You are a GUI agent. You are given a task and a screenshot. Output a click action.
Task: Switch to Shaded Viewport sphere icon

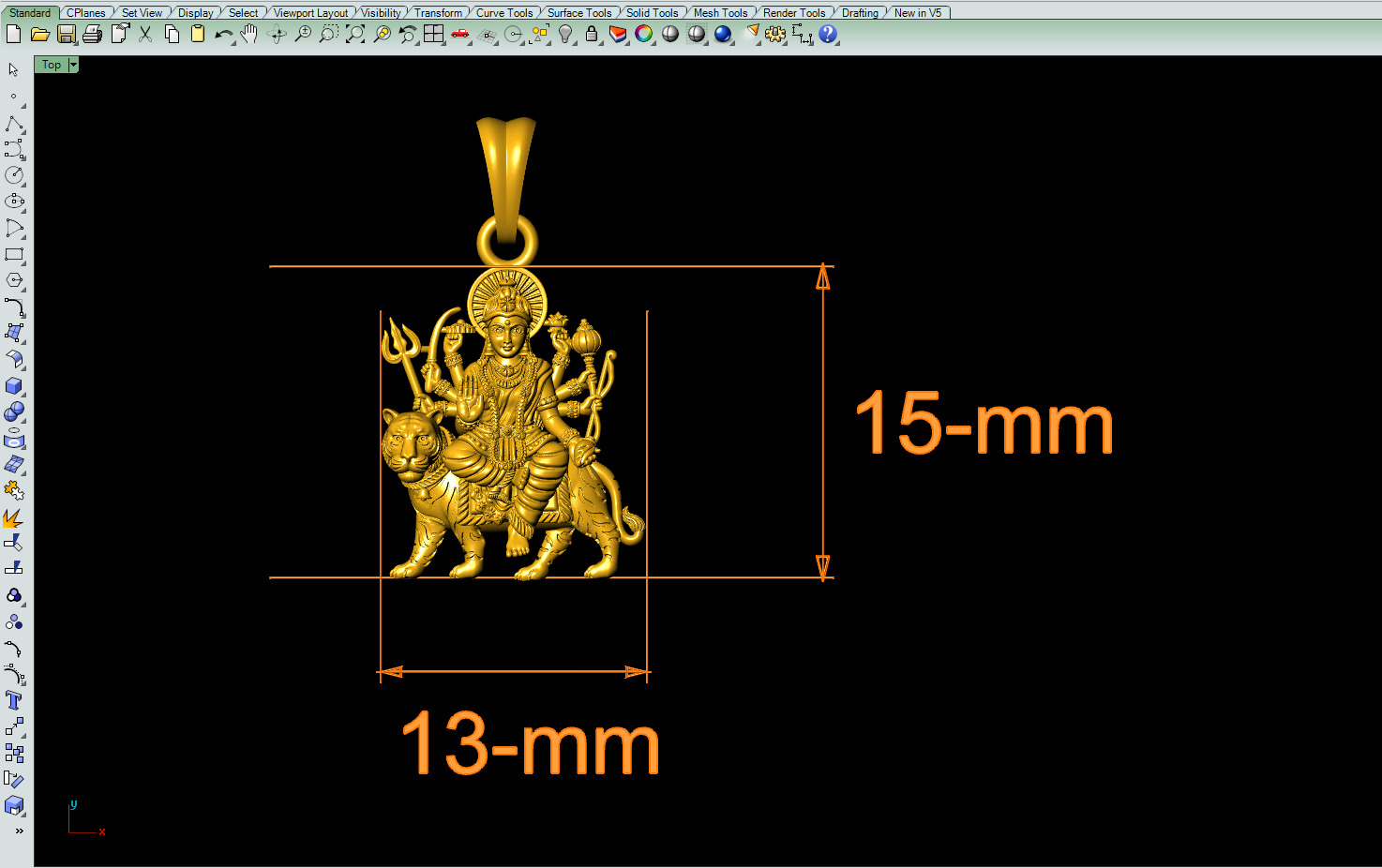click(x=670, y=34)
